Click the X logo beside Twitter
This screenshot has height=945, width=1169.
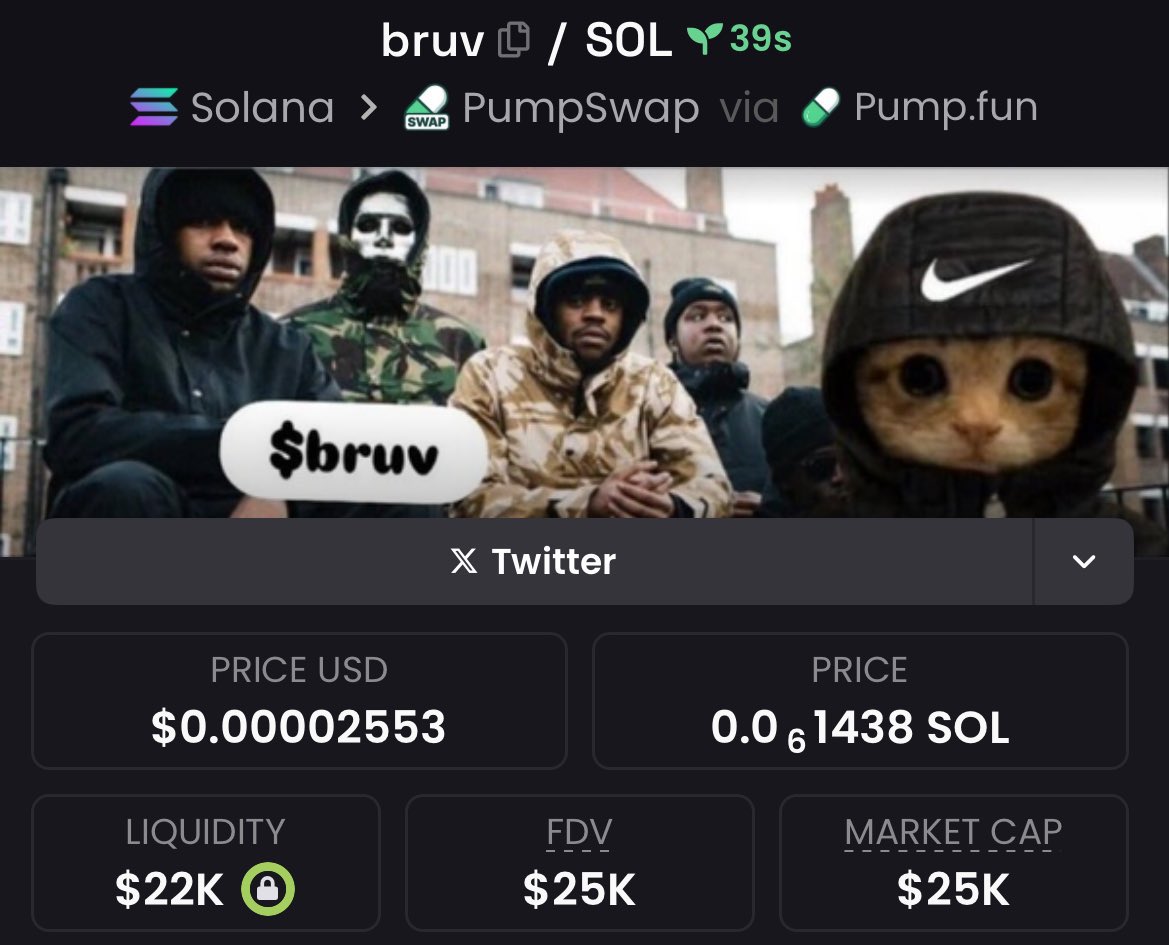[x=464, y=561]
